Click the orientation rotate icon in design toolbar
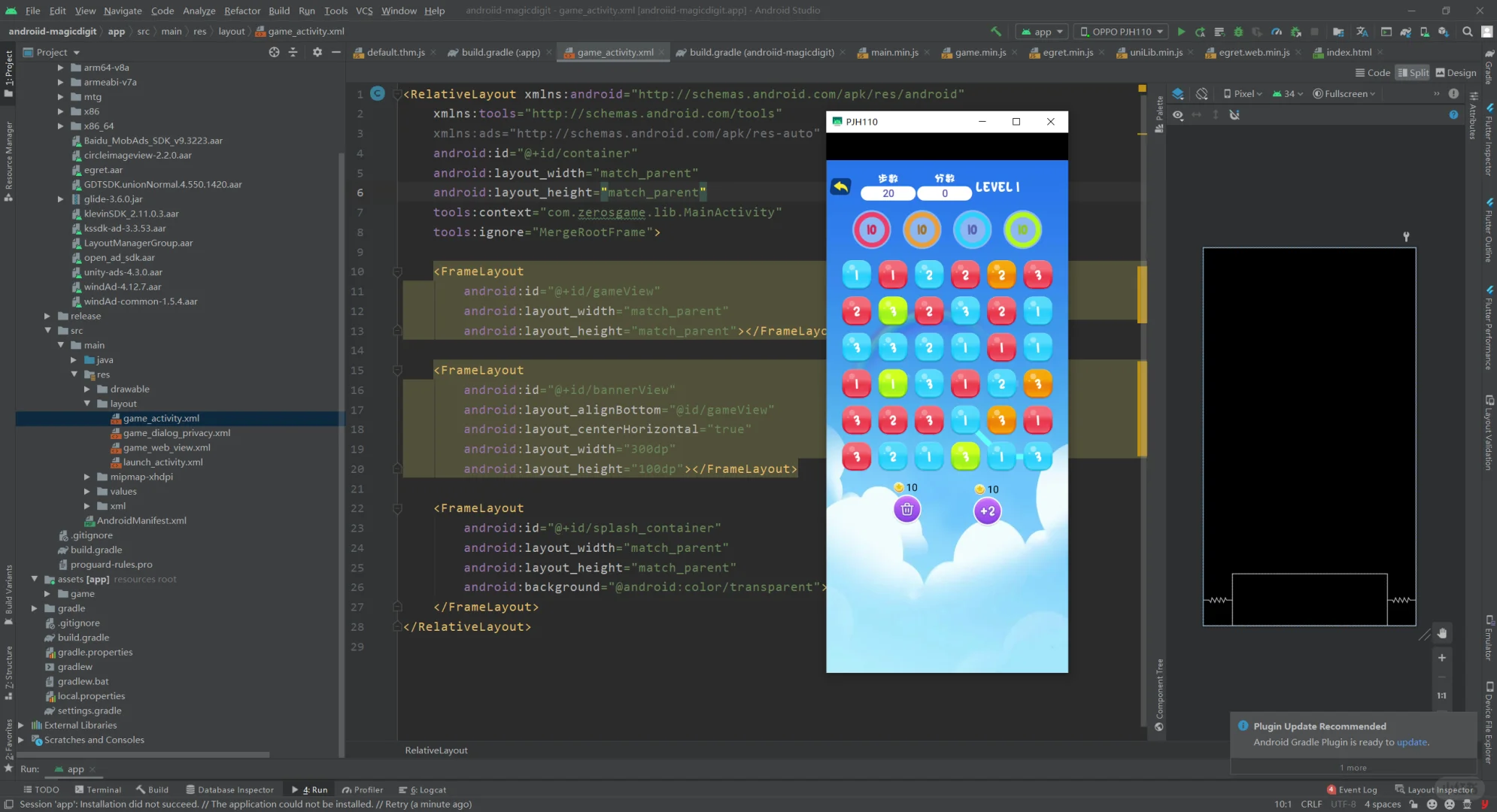1497x812 pixels. (1202, 94)
